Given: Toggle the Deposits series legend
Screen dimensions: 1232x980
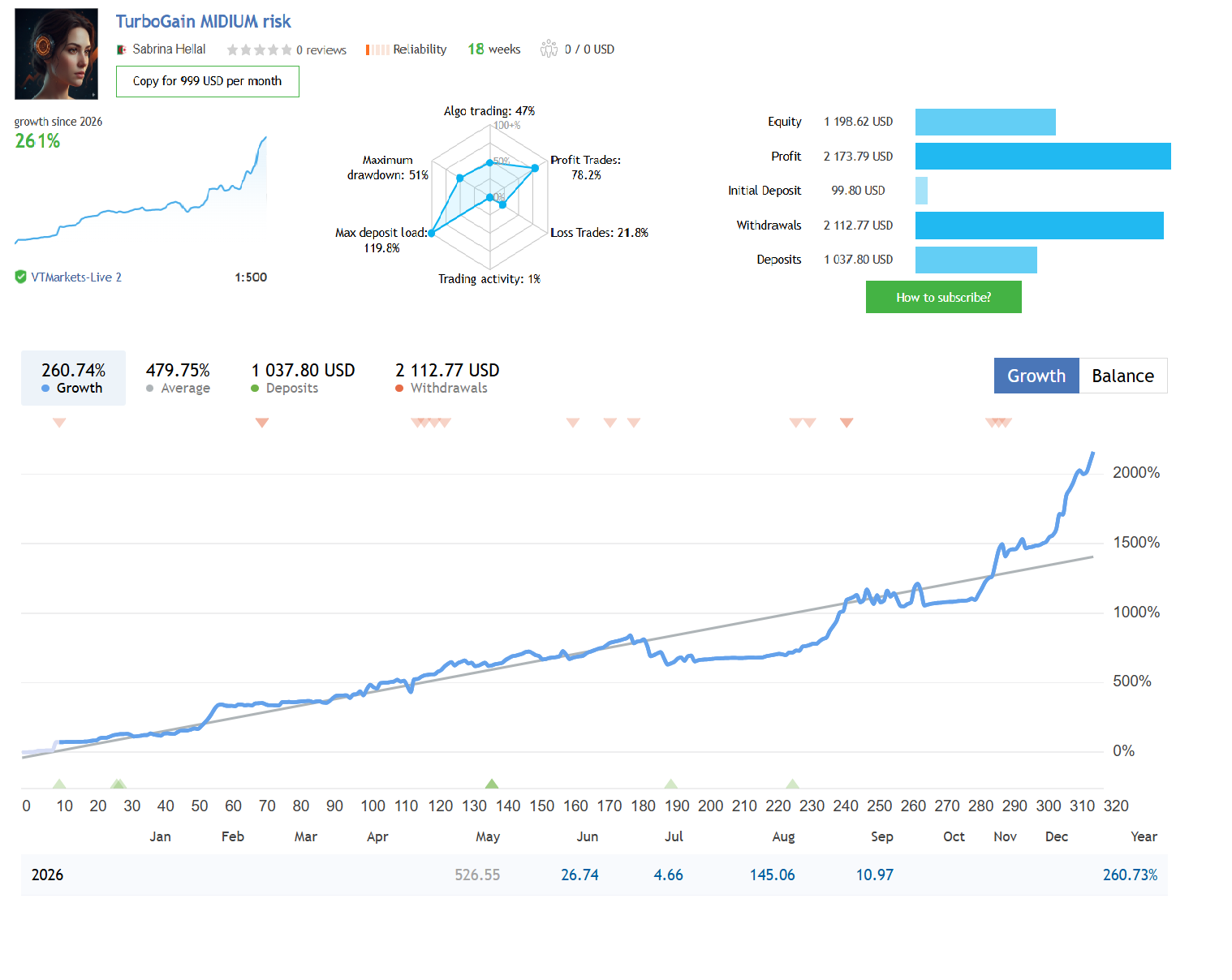Looking at the screenshot, I should [303, 378].
